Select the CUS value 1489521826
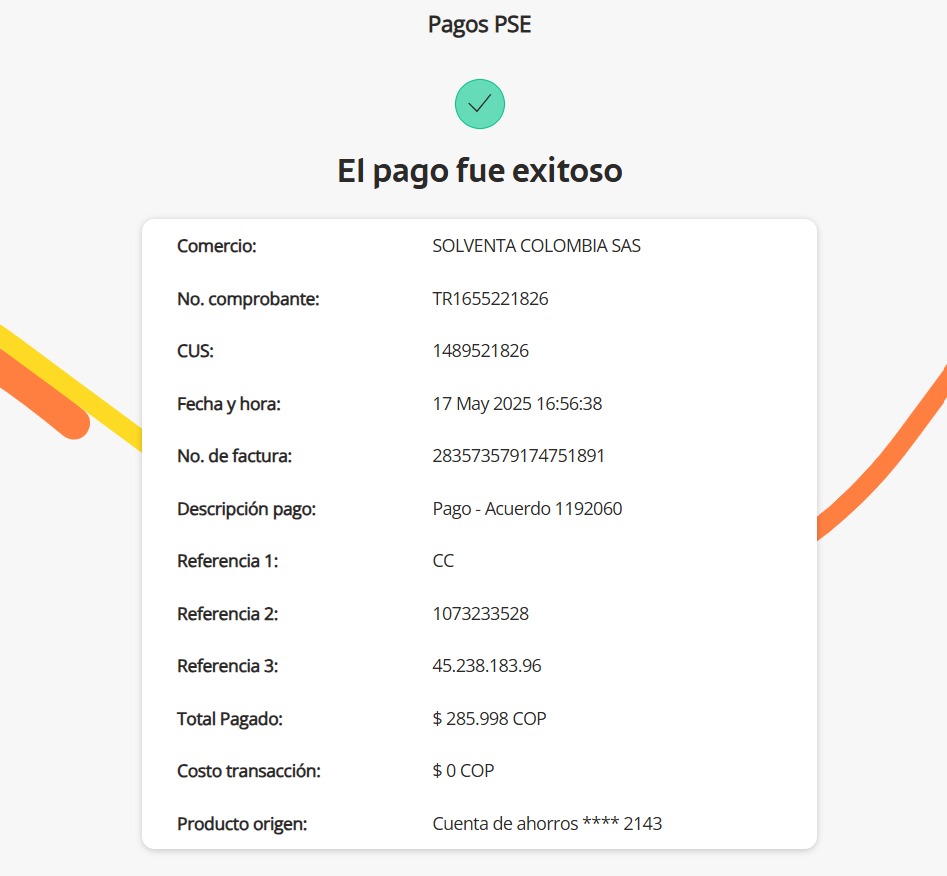947x876 pixels. tap(480, 351)
